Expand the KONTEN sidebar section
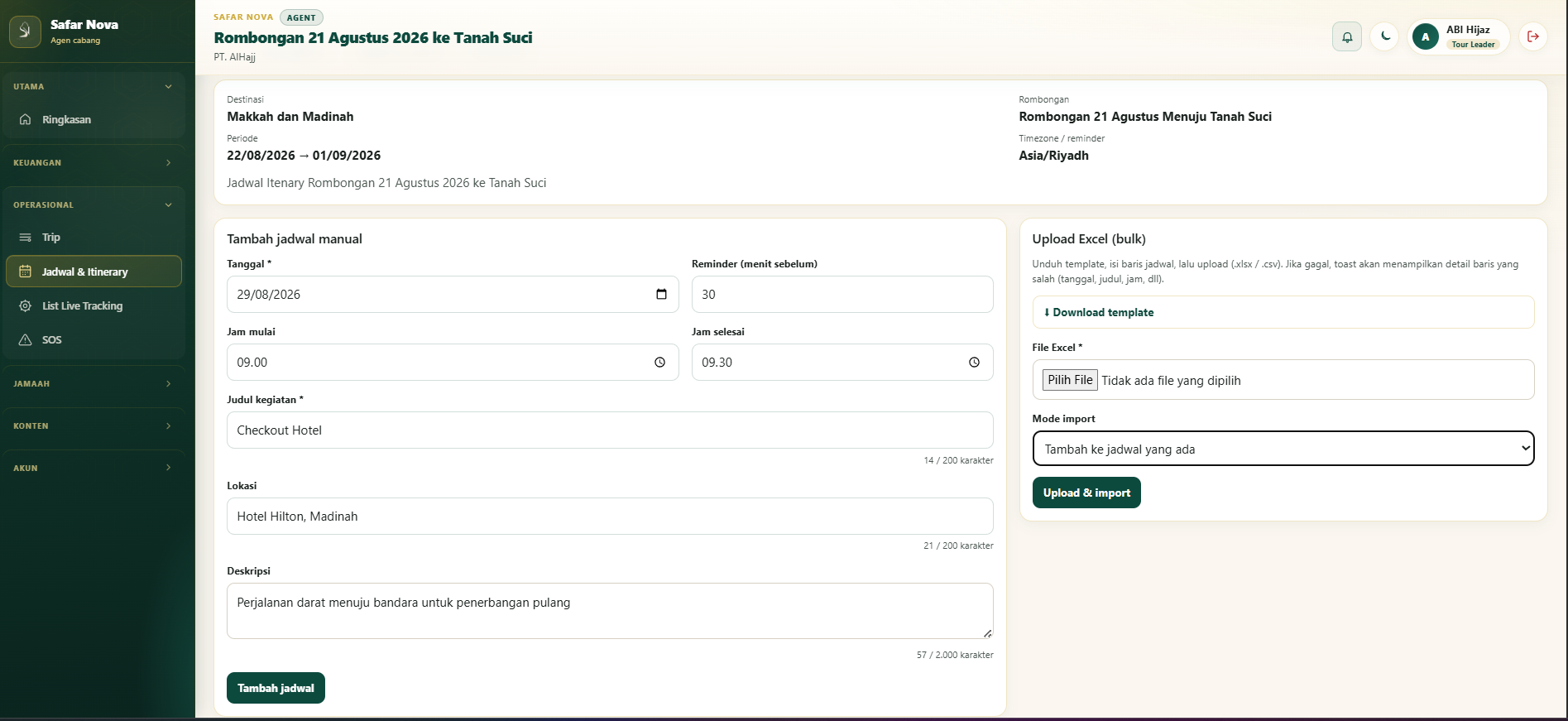The image size is (1568, 721). coord(94,426)
